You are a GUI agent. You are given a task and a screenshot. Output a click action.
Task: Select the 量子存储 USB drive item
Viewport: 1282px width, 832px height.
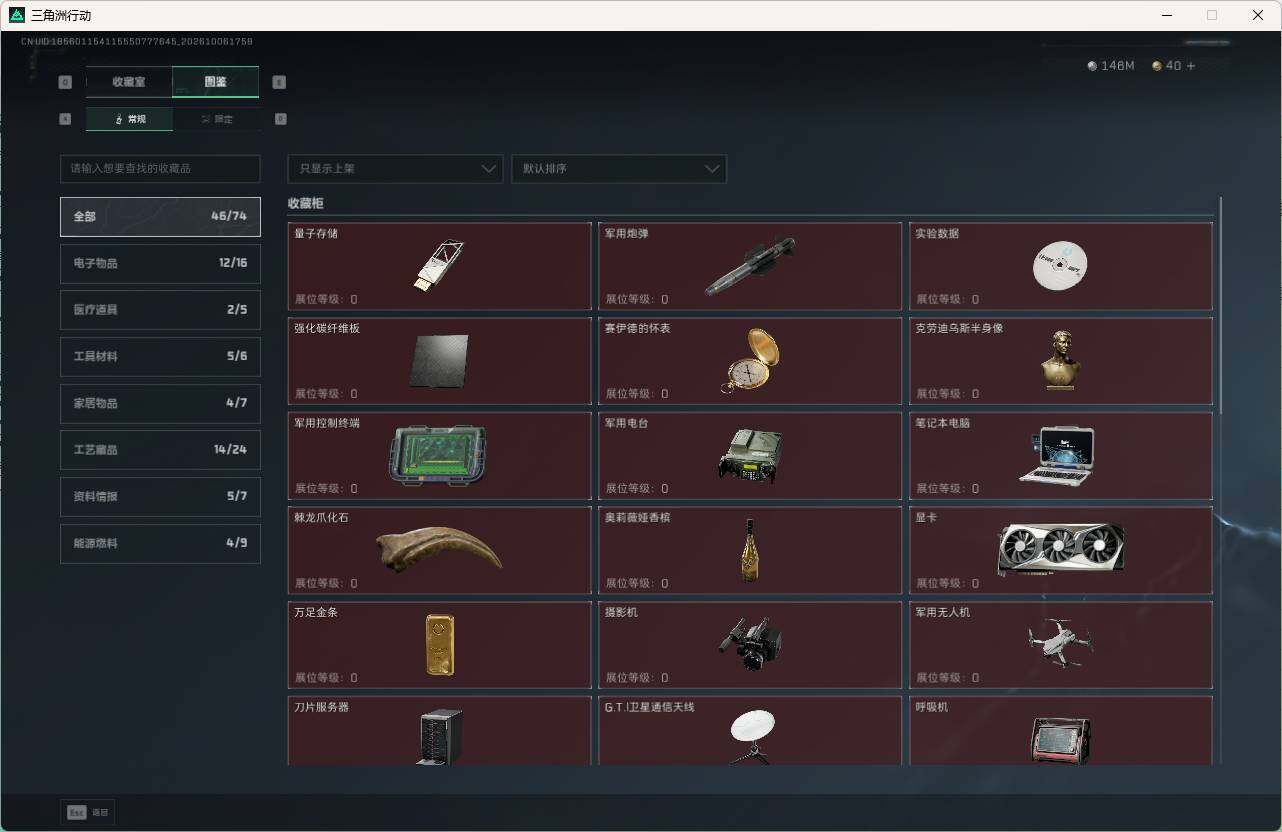[439, 266]
